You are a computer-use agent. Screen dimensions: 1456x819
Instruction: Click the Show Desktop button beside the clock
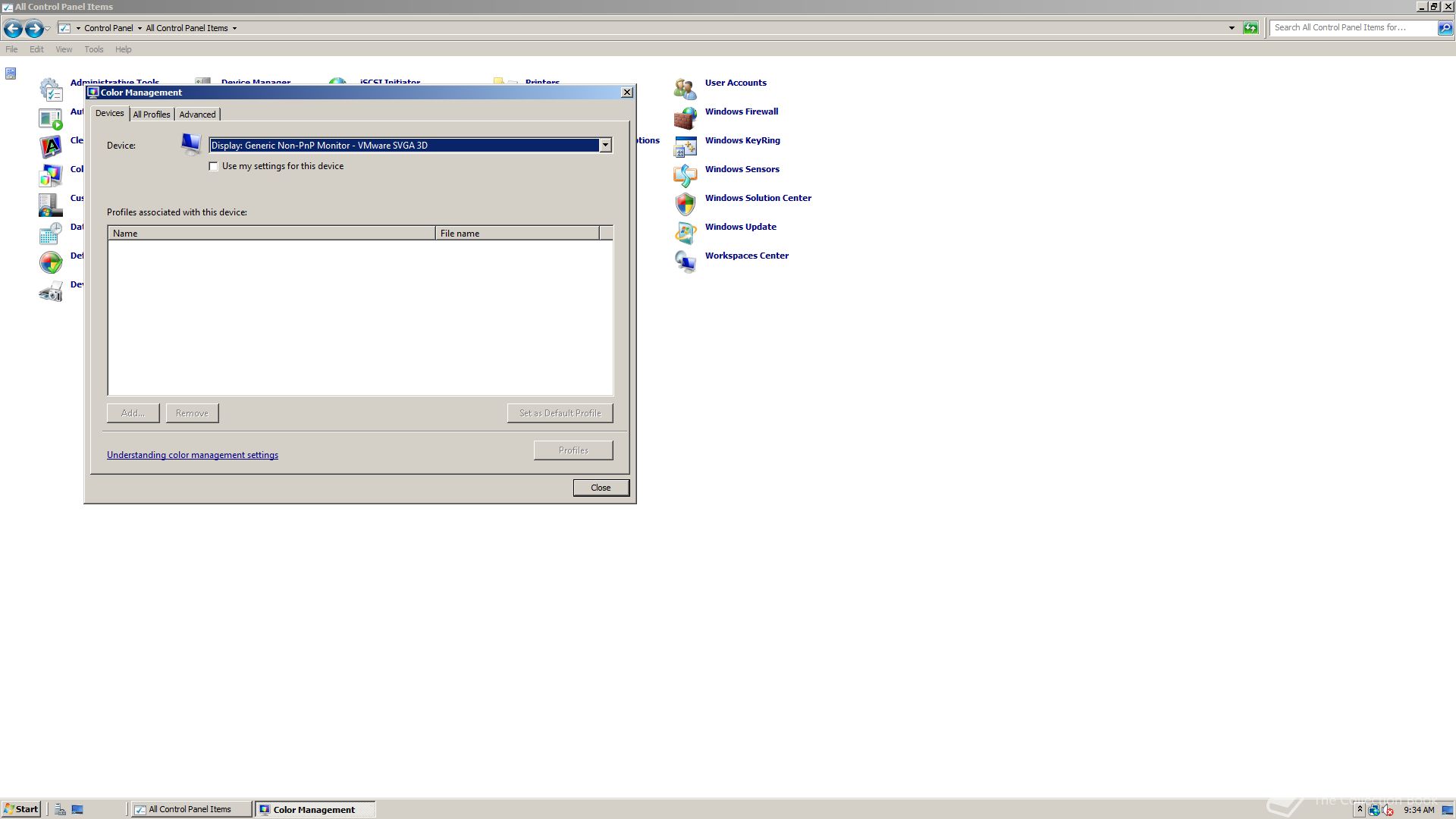point(1447,810)
